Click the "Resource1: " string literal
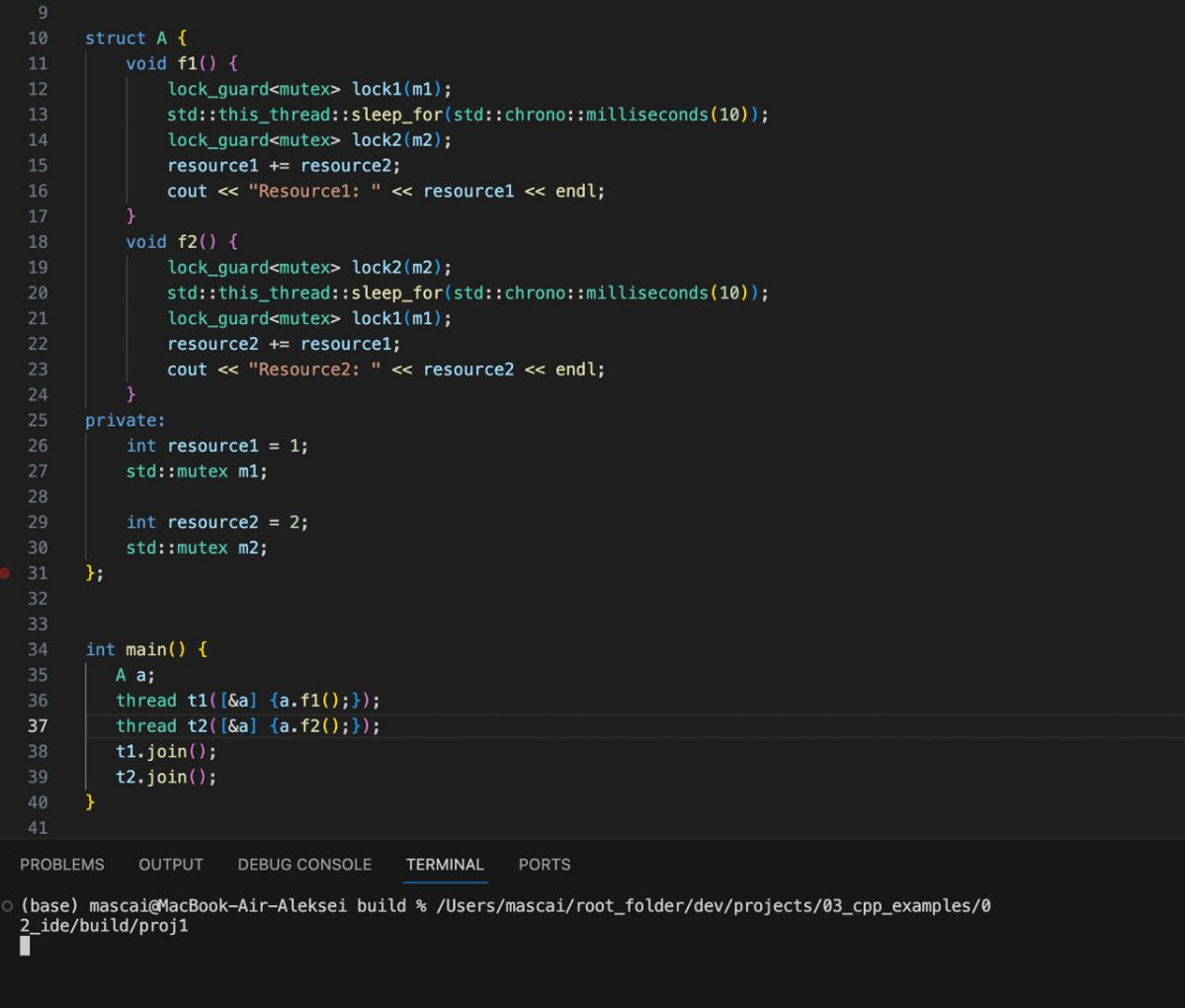Image resolution: width=1185 pixels, height=1008 pixels. (x=313, y=192)
